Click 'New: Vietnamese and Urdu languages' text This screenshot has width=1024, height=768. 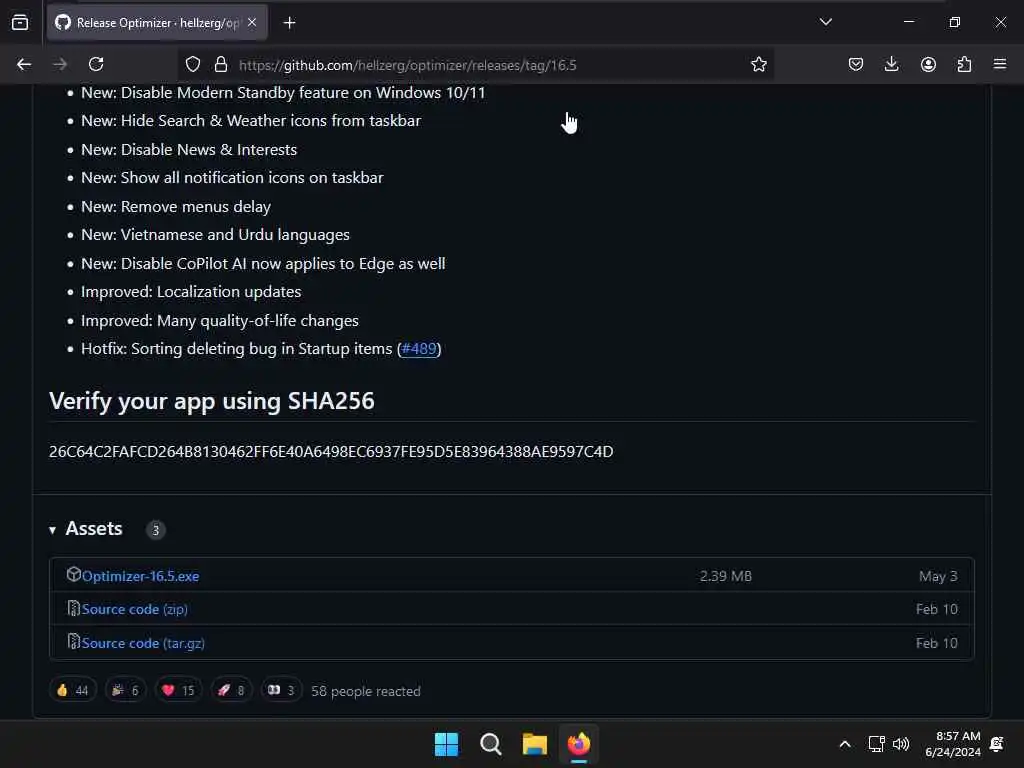click(x=216, y=234)
